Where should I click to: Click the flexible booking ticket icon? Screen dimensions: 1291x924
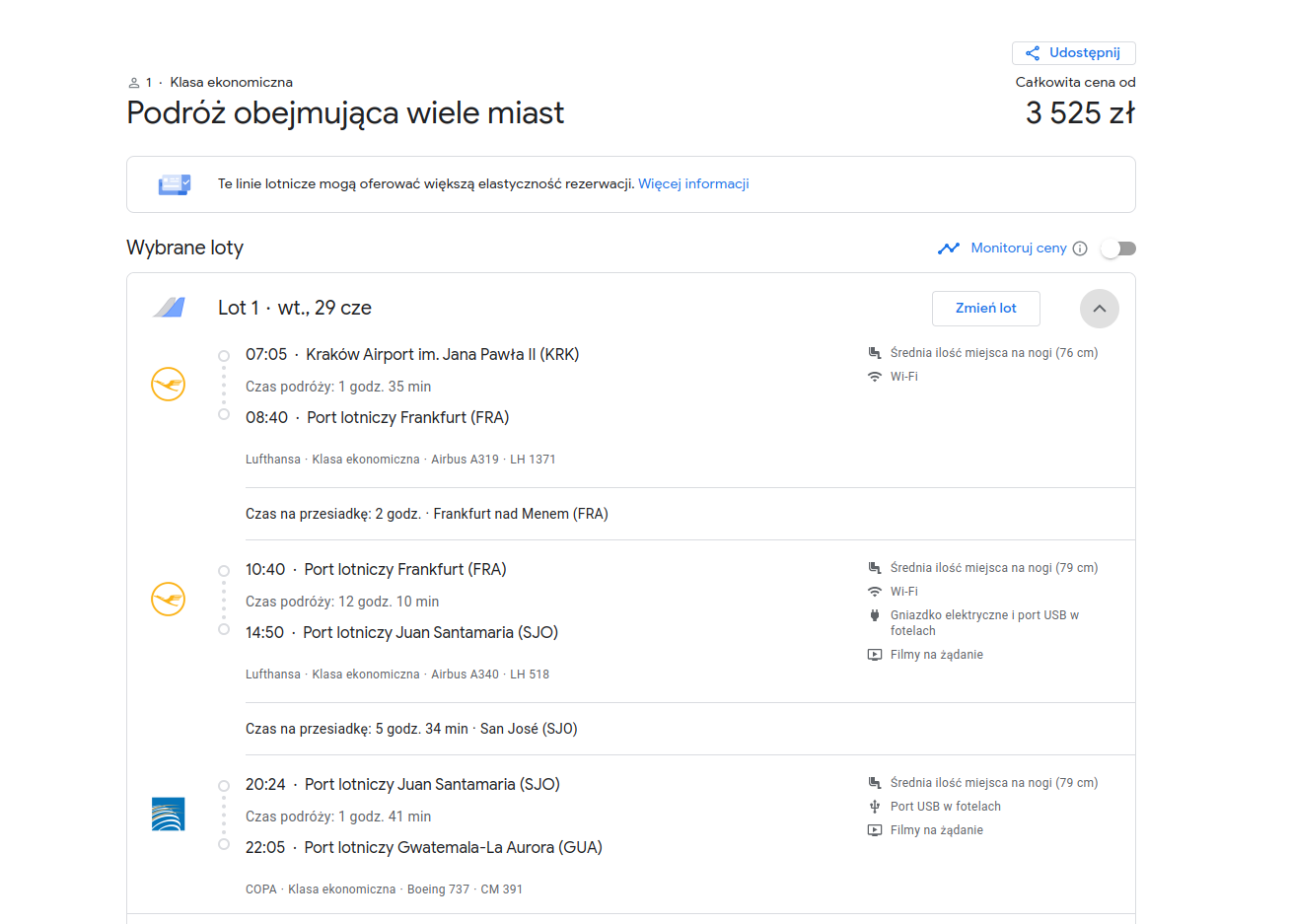[175, 184]
